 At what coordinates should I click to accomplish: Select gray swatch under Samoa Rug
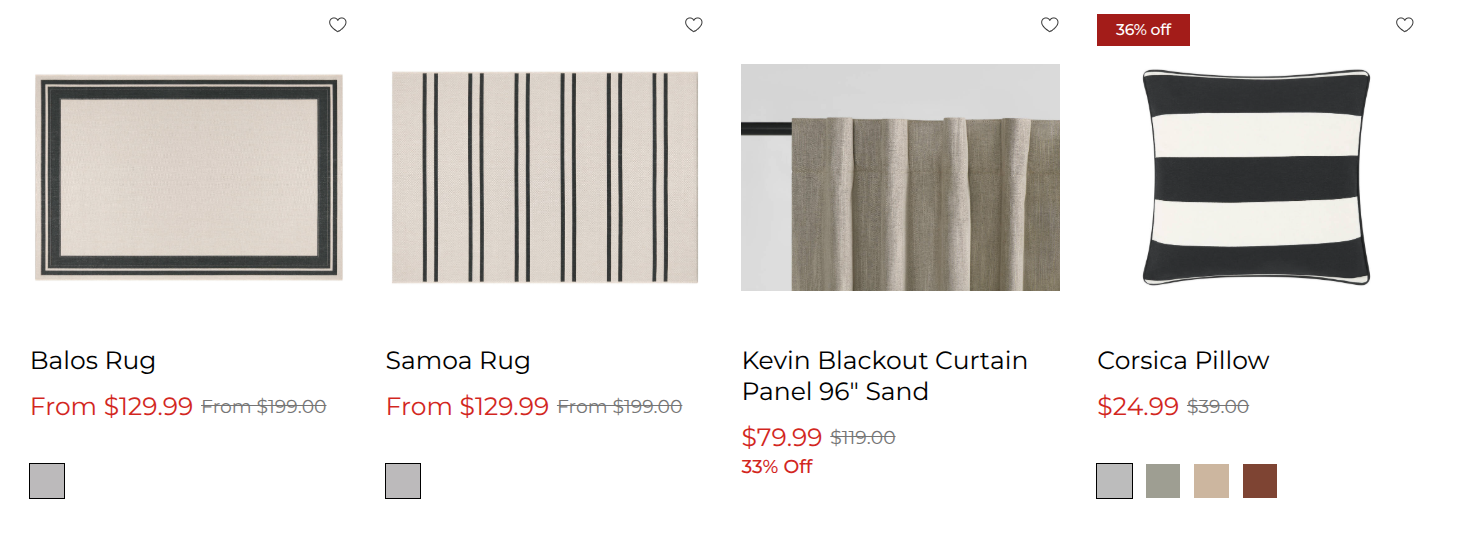(403, 481)
